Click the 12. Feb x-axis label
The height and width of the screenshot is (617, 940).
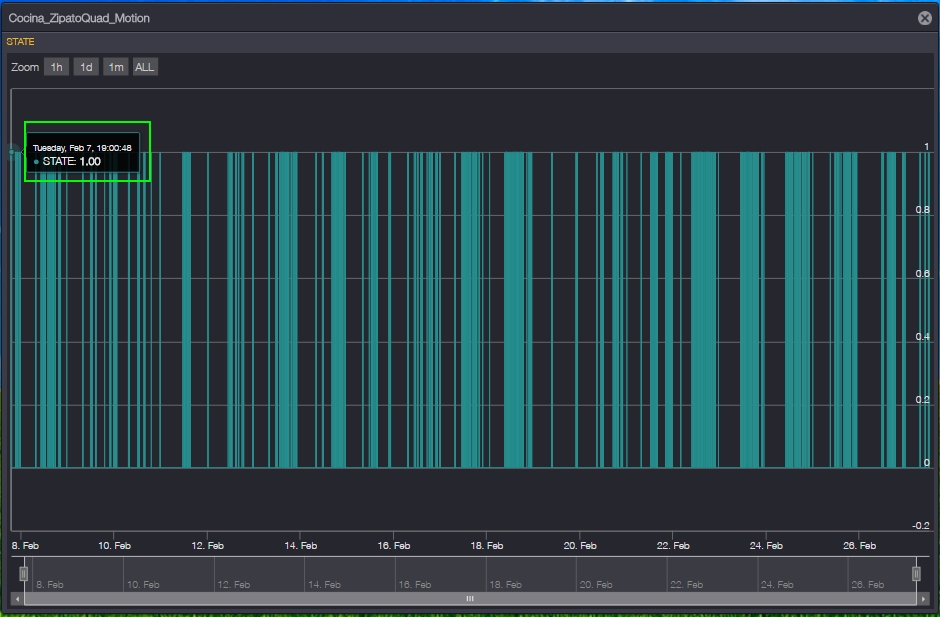pos(207,546)
